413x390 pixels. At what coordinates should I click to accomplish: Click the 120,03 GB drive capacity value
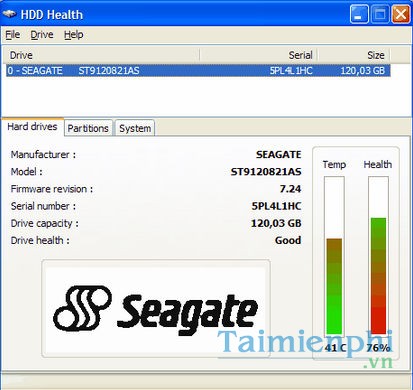click(x=276, y=223)
